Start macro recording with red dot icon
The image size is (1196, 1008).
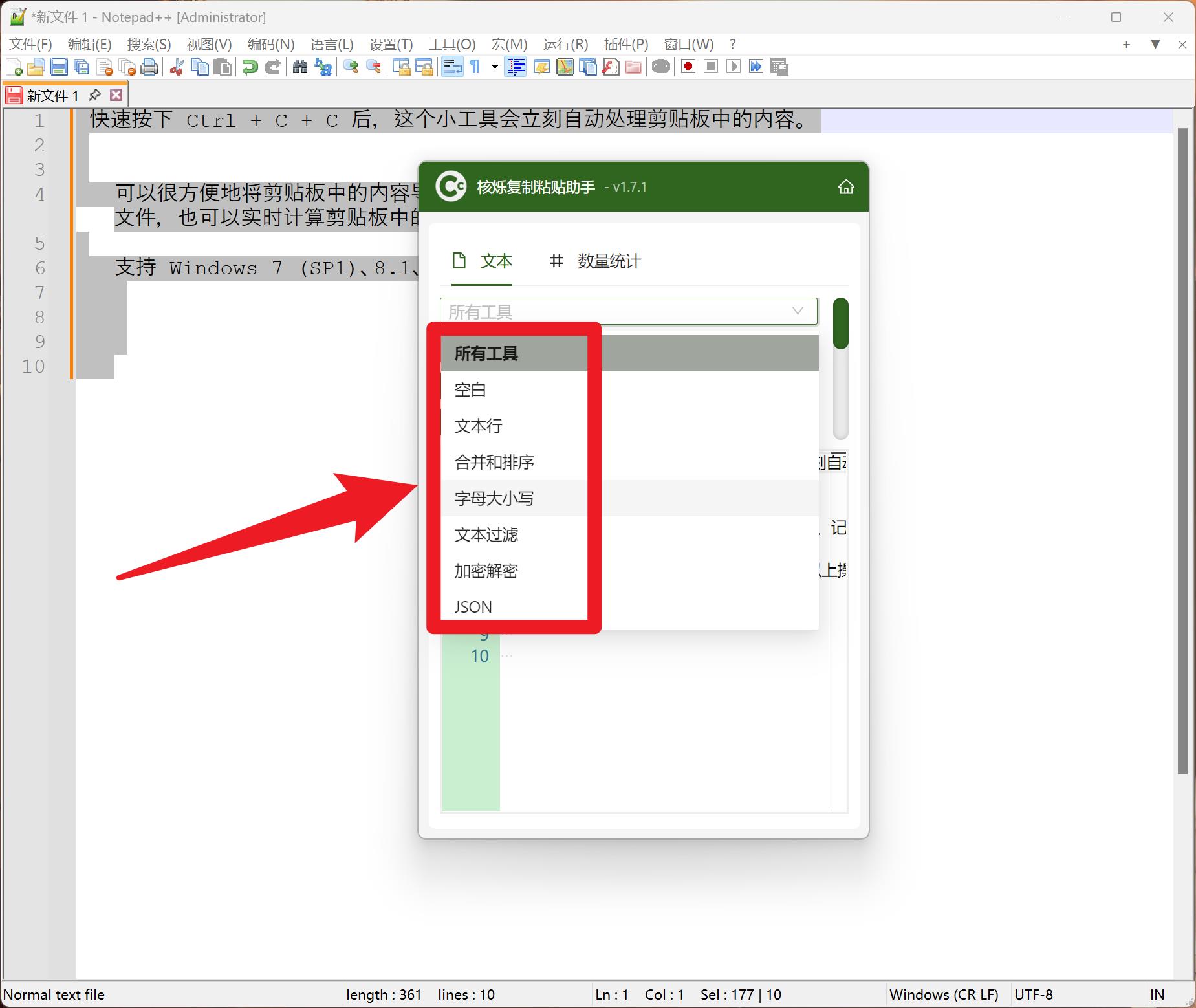tap(688, 67)
